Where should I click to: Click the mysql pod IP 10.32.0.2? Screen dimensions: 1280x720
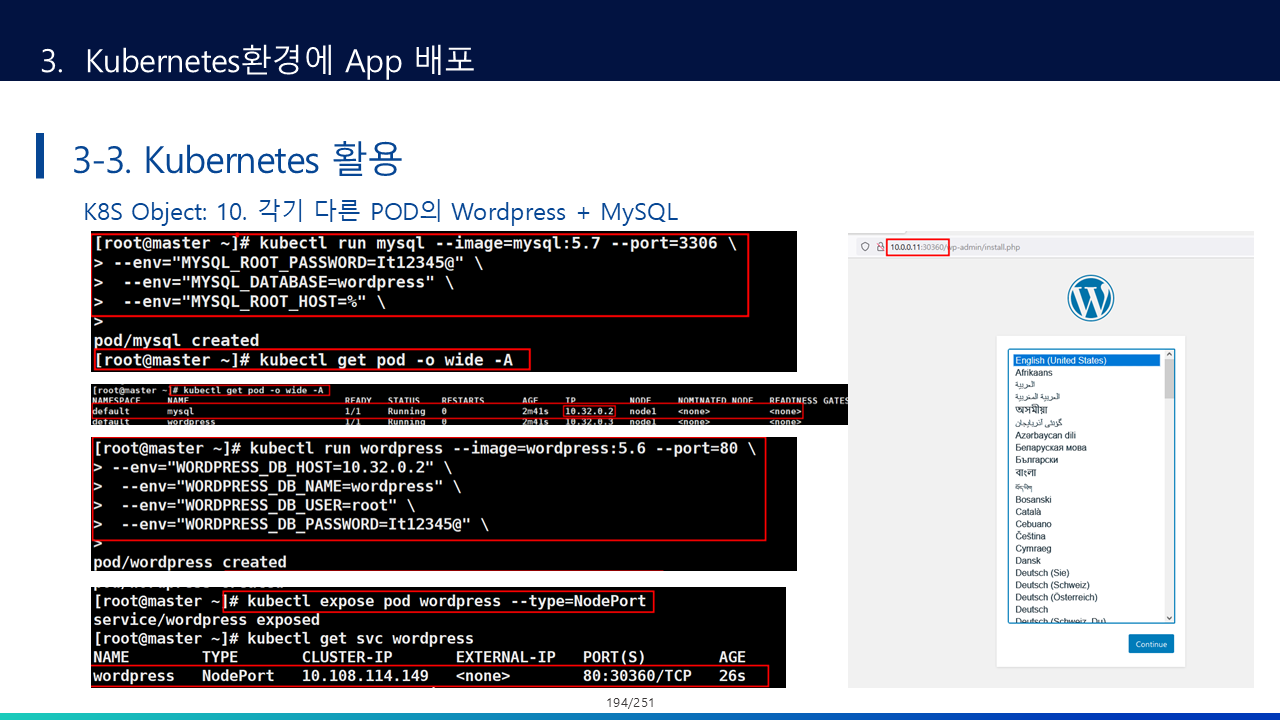pyautogui.click(x=590, y=411)
